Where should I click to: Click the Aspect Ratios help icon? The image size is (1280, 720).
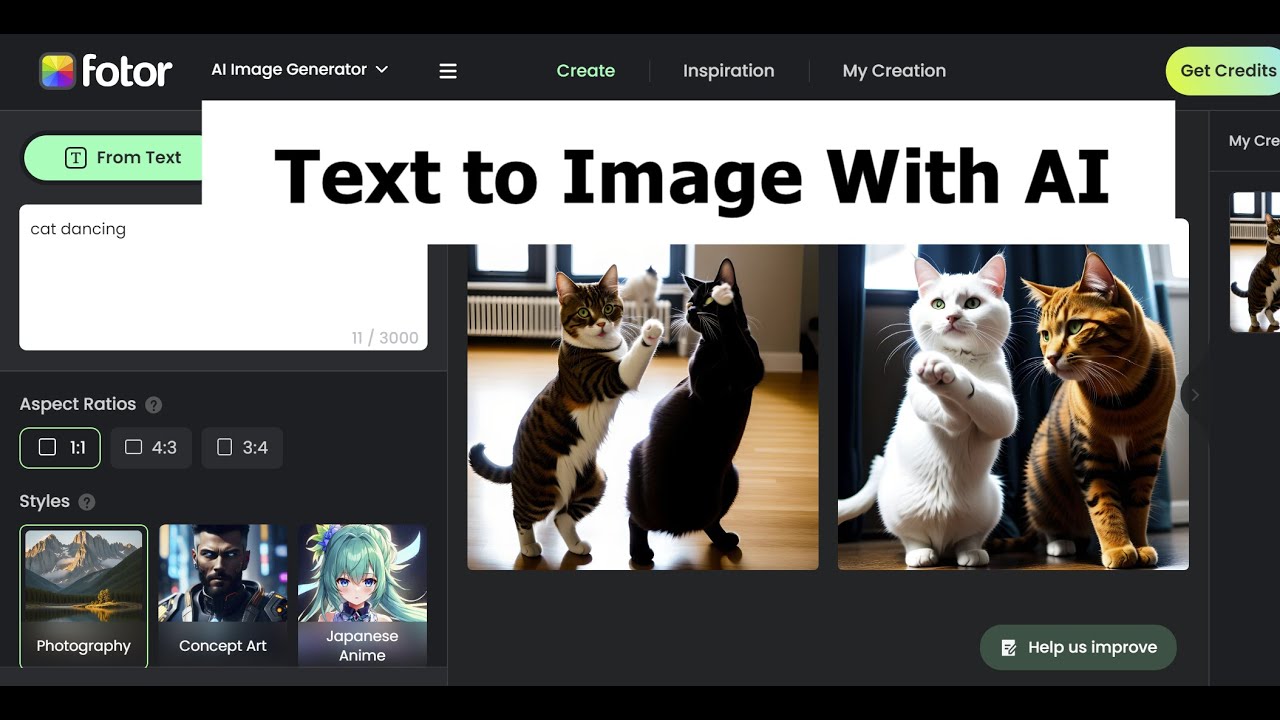tap(153, 405)
